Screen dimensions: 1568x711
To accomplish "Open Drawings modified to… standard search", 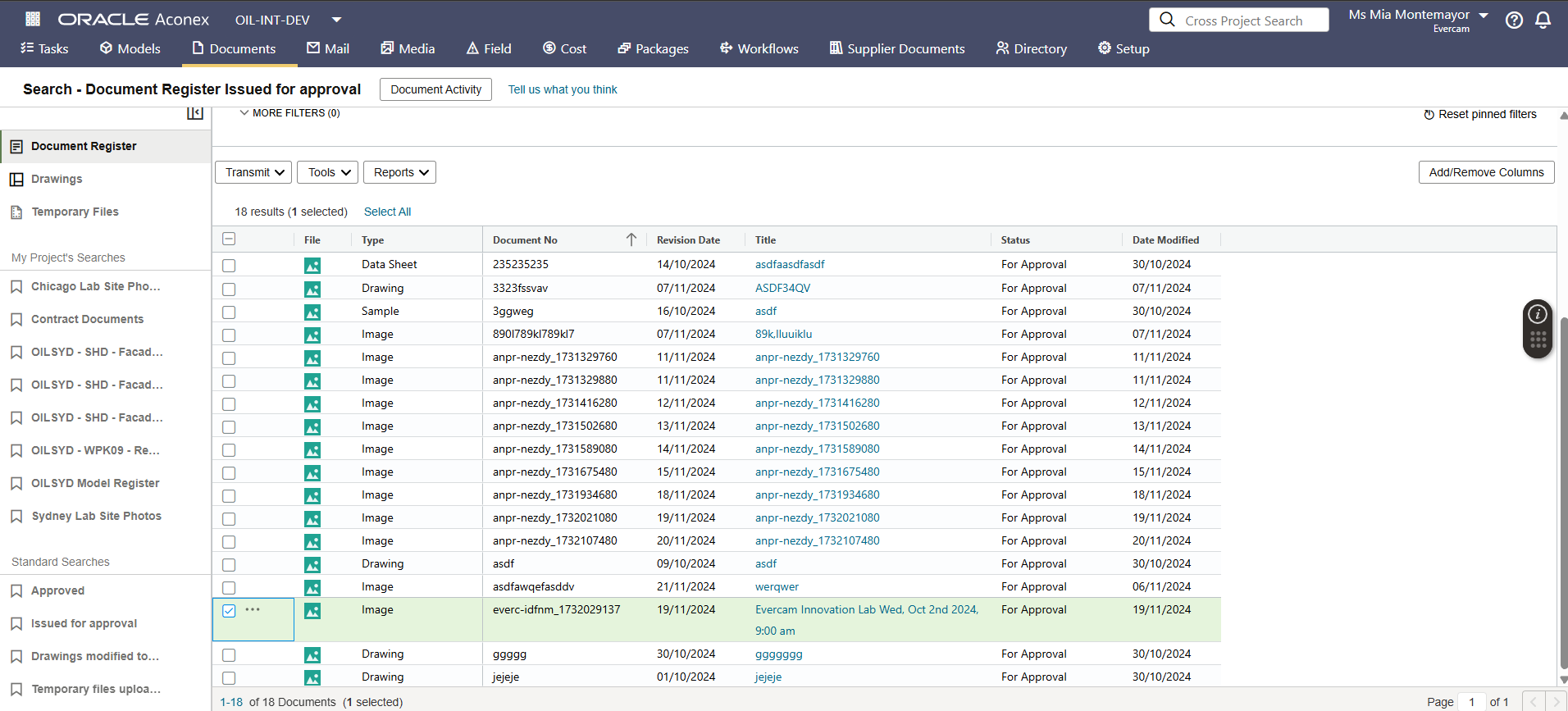I will click(95, 656).
